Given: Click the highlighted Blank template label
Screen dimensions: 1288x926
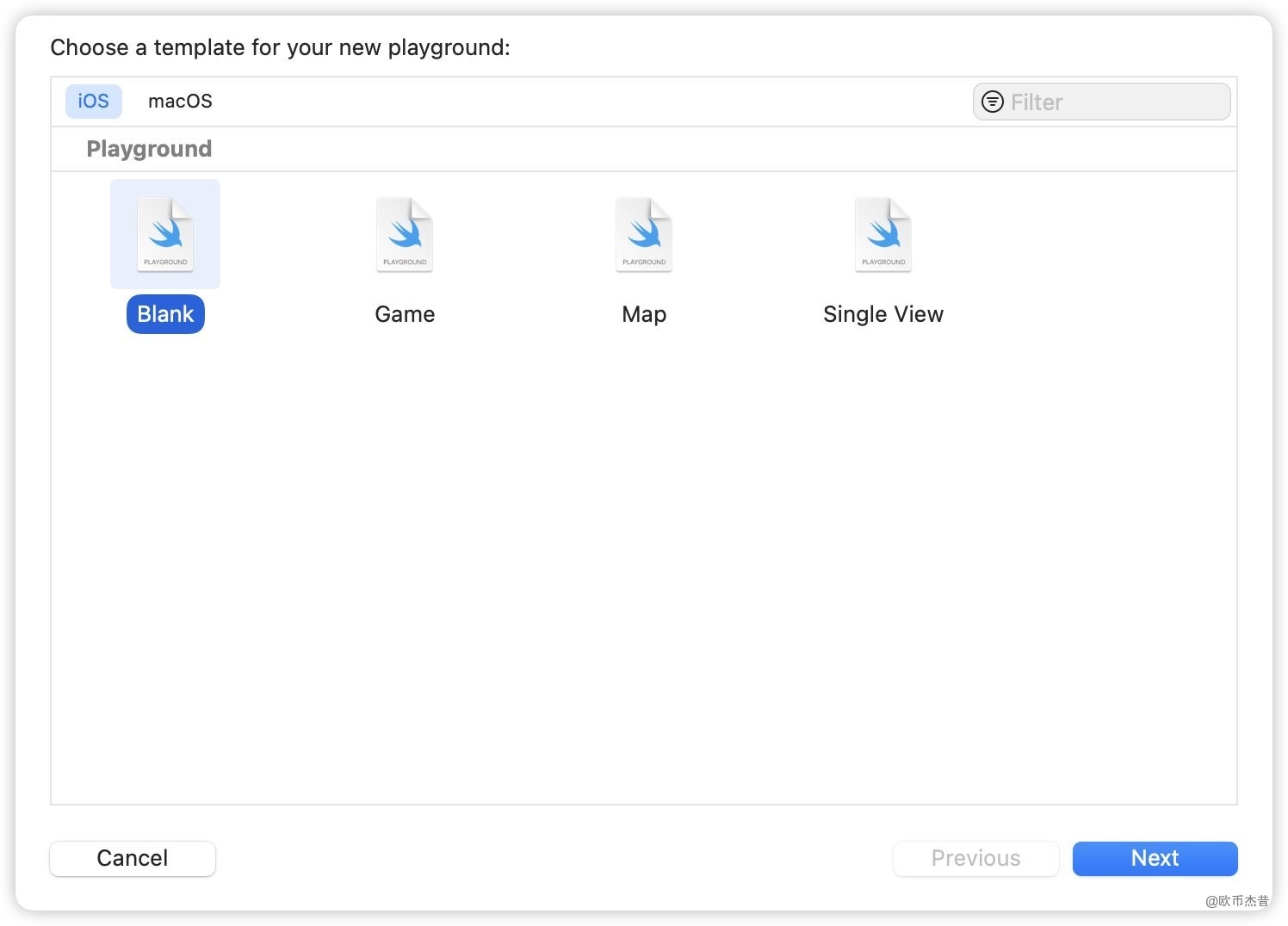Looking at the screenshot, I should [165, 314].
